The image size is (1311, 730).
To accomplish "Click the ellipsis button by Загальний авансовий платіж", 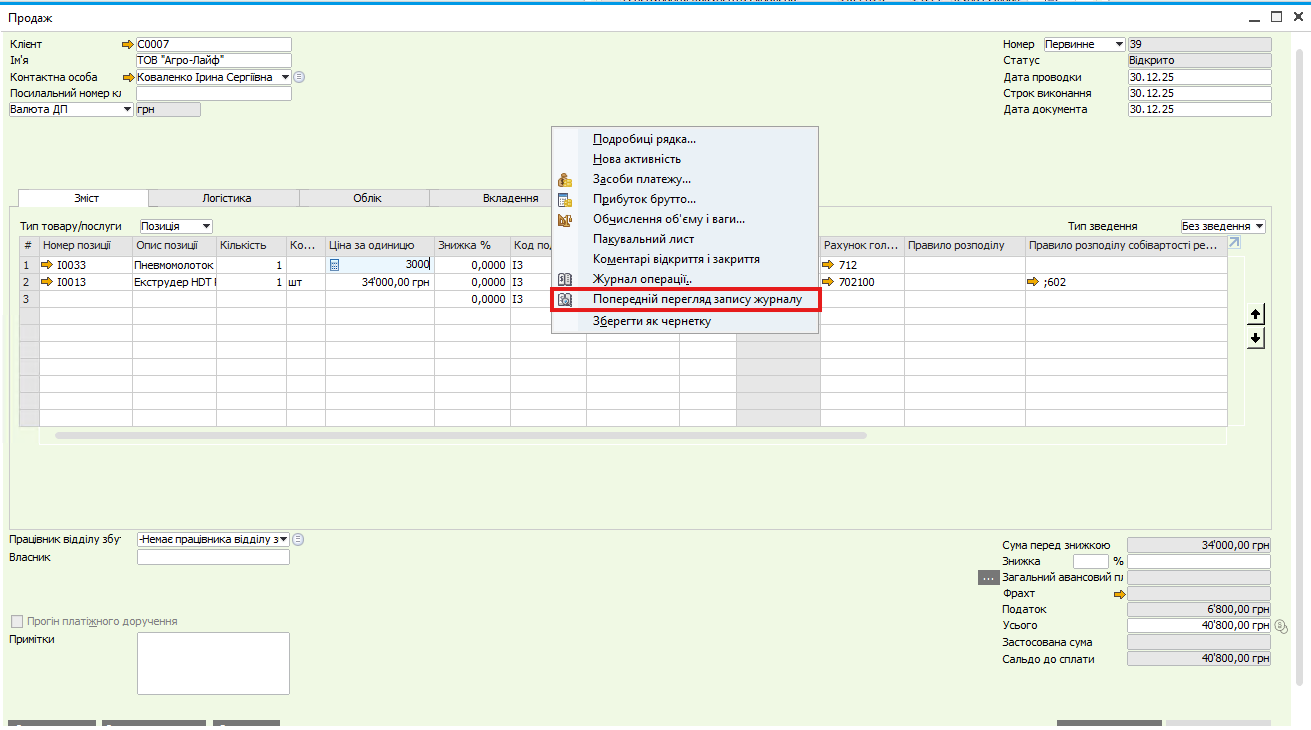I will tap(988, 578).
